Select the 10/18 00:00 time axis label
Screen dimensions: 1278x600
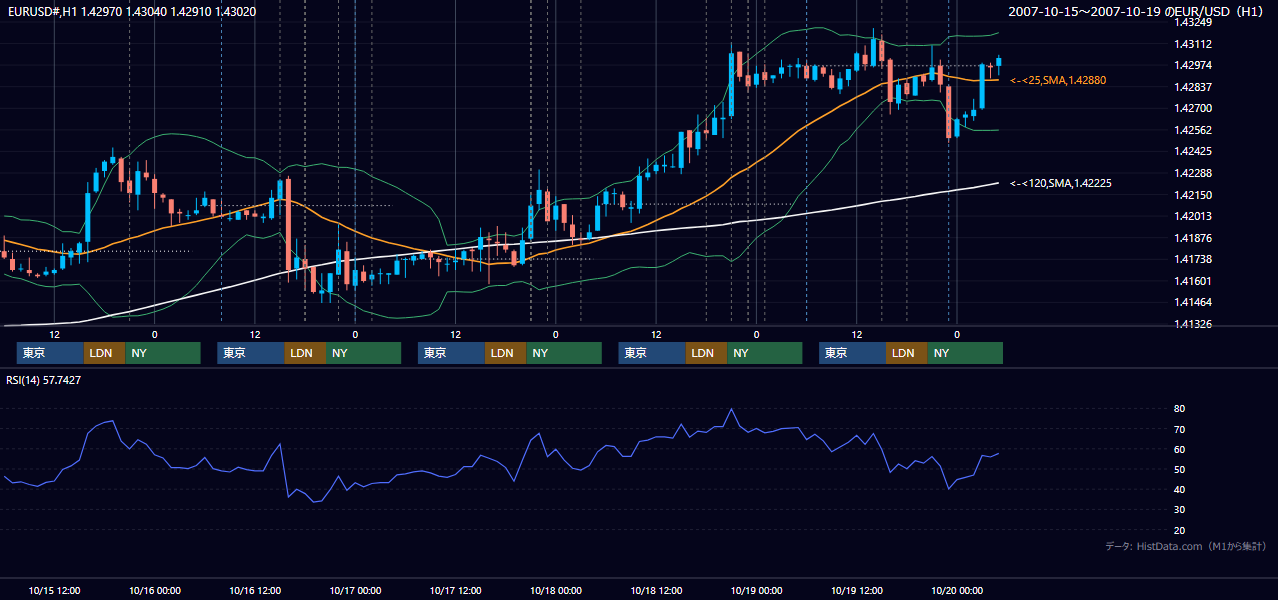[556, 590]
